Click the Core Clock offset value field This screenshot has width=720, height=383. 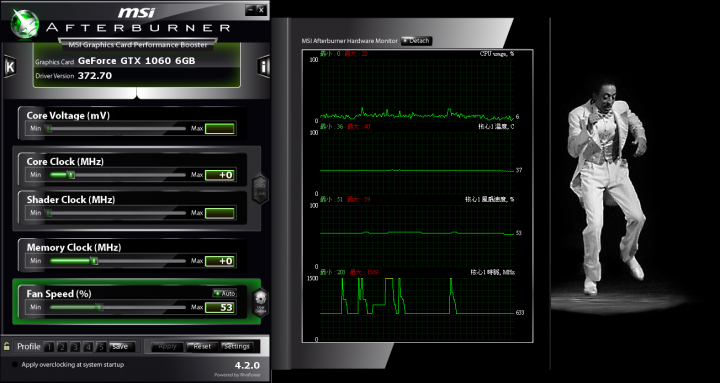click(x=220, y=175)
